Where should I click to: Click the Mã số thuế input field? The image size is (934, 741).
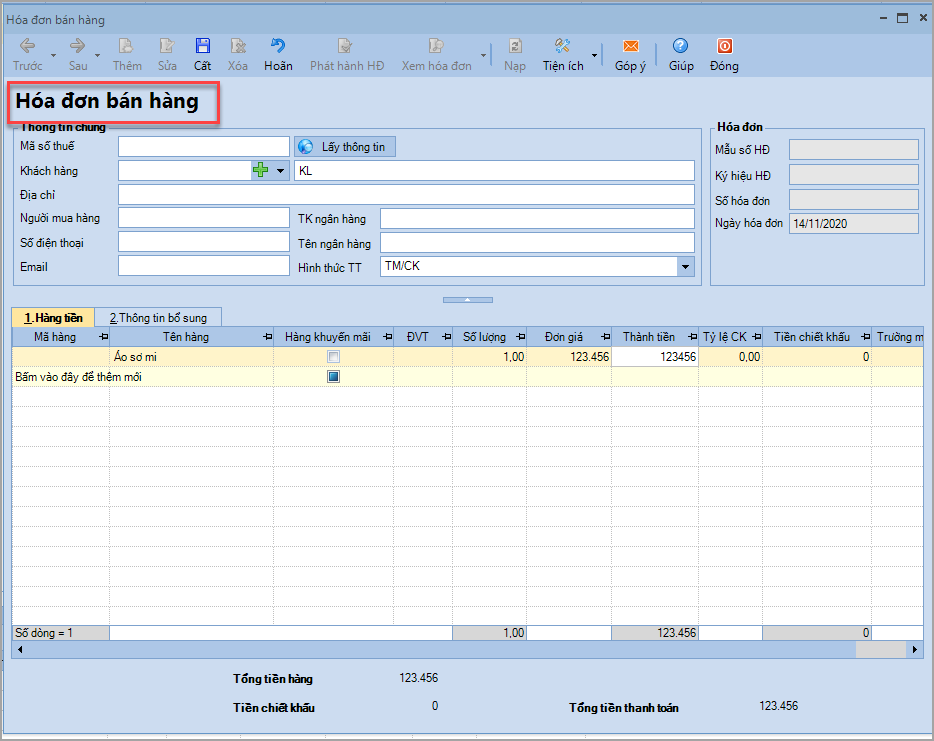pos(204,147)
